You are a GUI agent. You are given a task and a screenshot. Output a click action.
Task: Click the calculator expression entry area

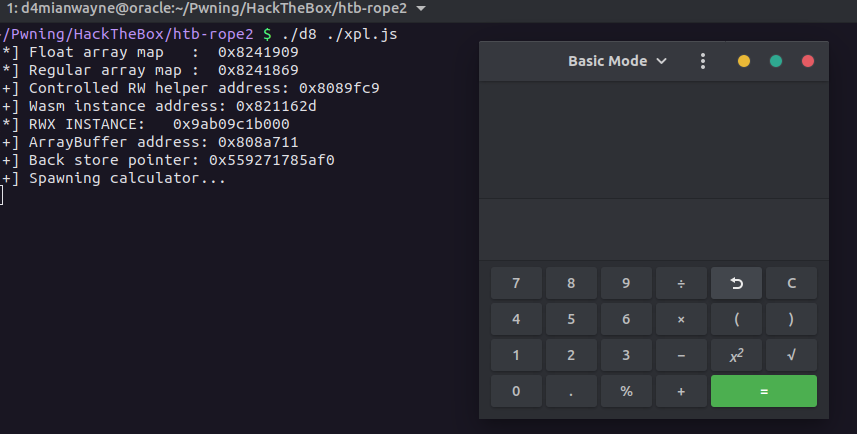pyautogui.click(x=654, y=230)
